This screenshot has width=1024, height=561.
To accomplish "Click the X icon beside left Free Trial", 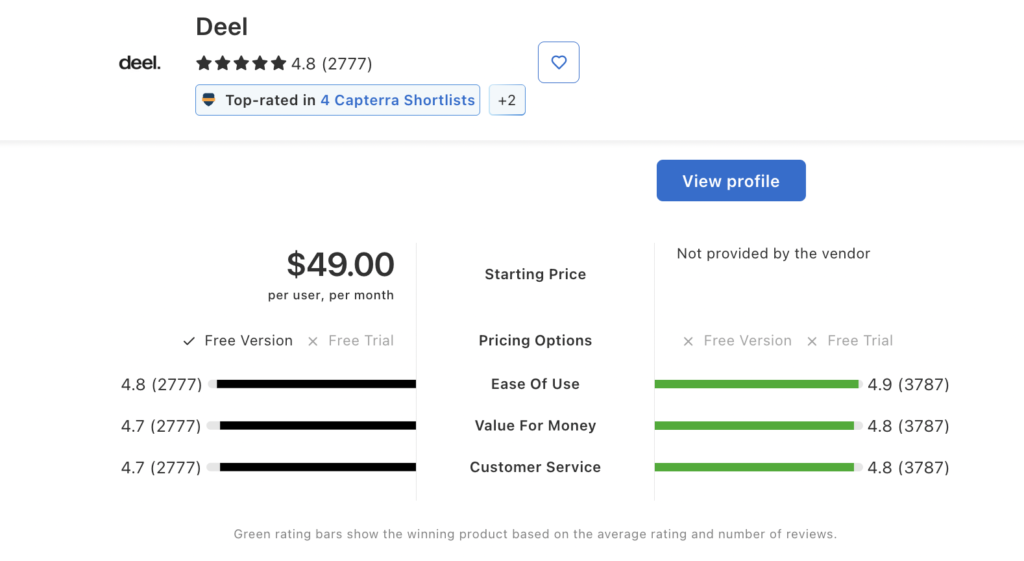I will point(313,341).
